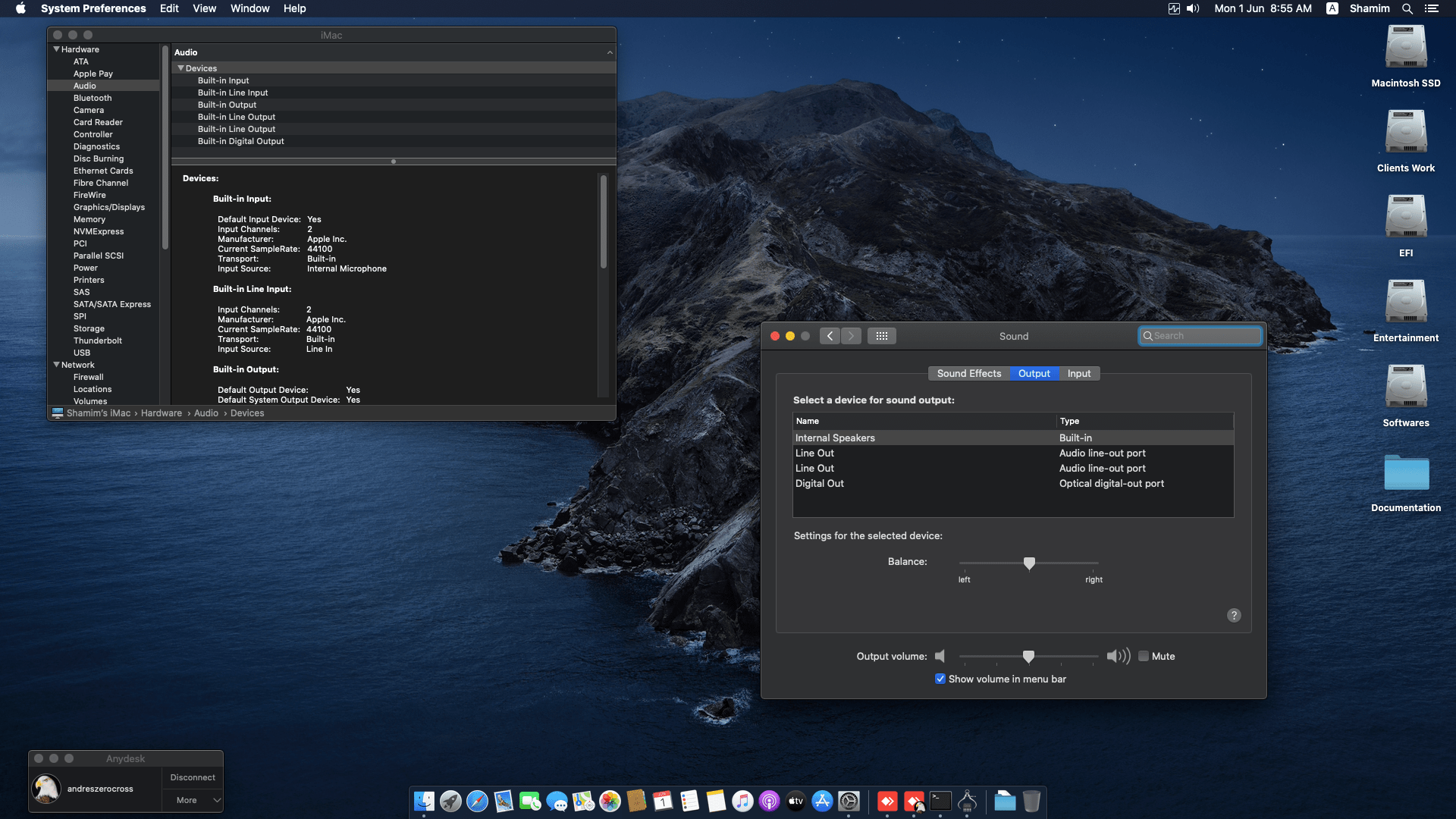The width and height of the screenshot is (1456, 819).
Task: Click the volume icon in menu bar
Action: click(x=1193, y=8)
